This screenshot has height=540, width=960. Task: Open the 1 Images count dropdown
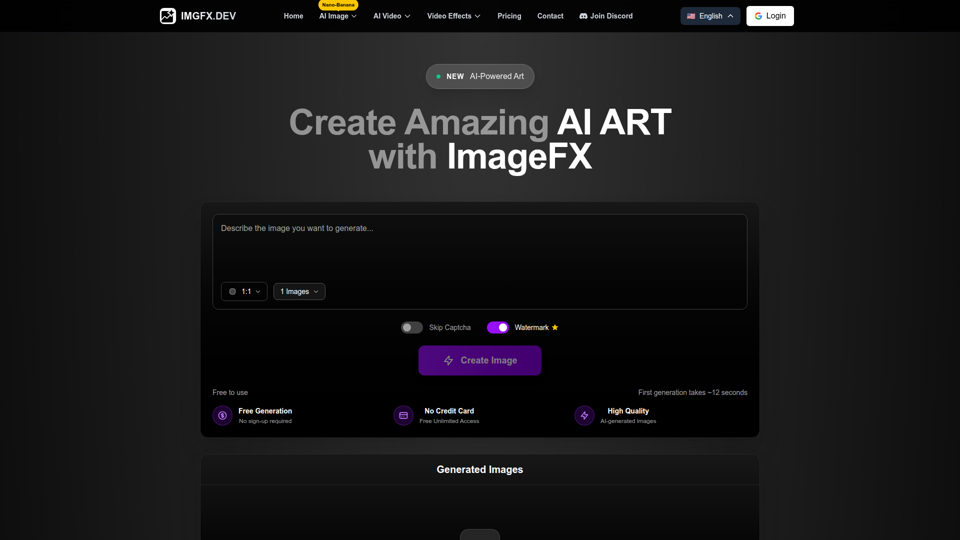pos(299,291)
